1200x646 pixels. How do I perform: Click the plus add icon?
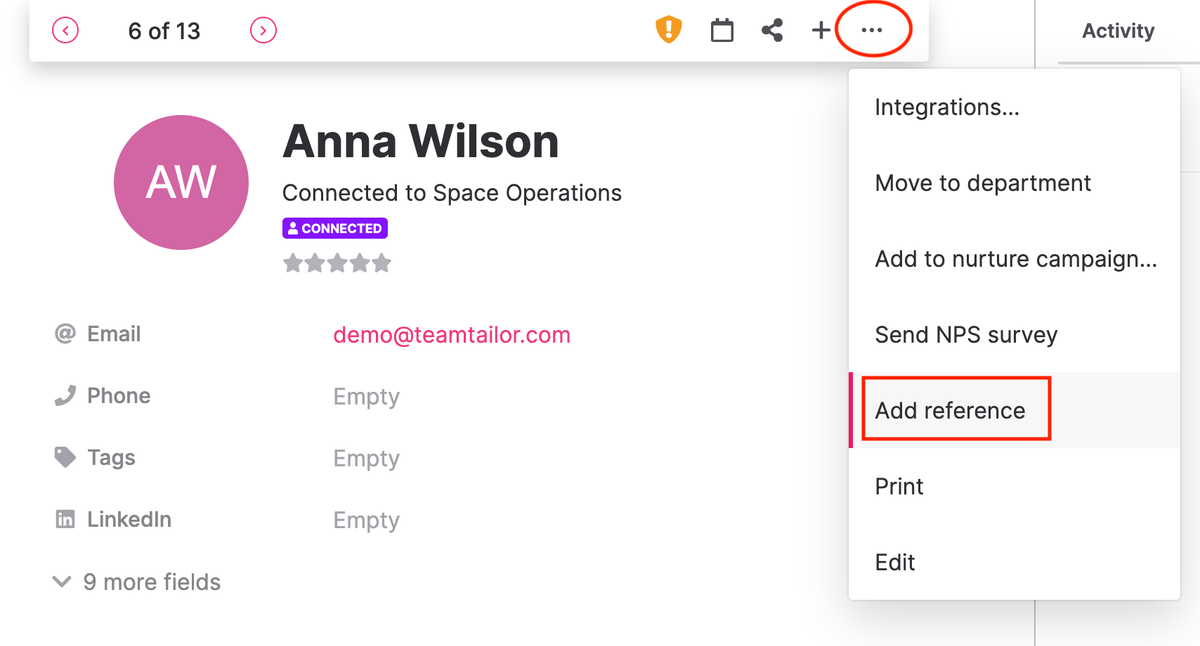(820, 31)
